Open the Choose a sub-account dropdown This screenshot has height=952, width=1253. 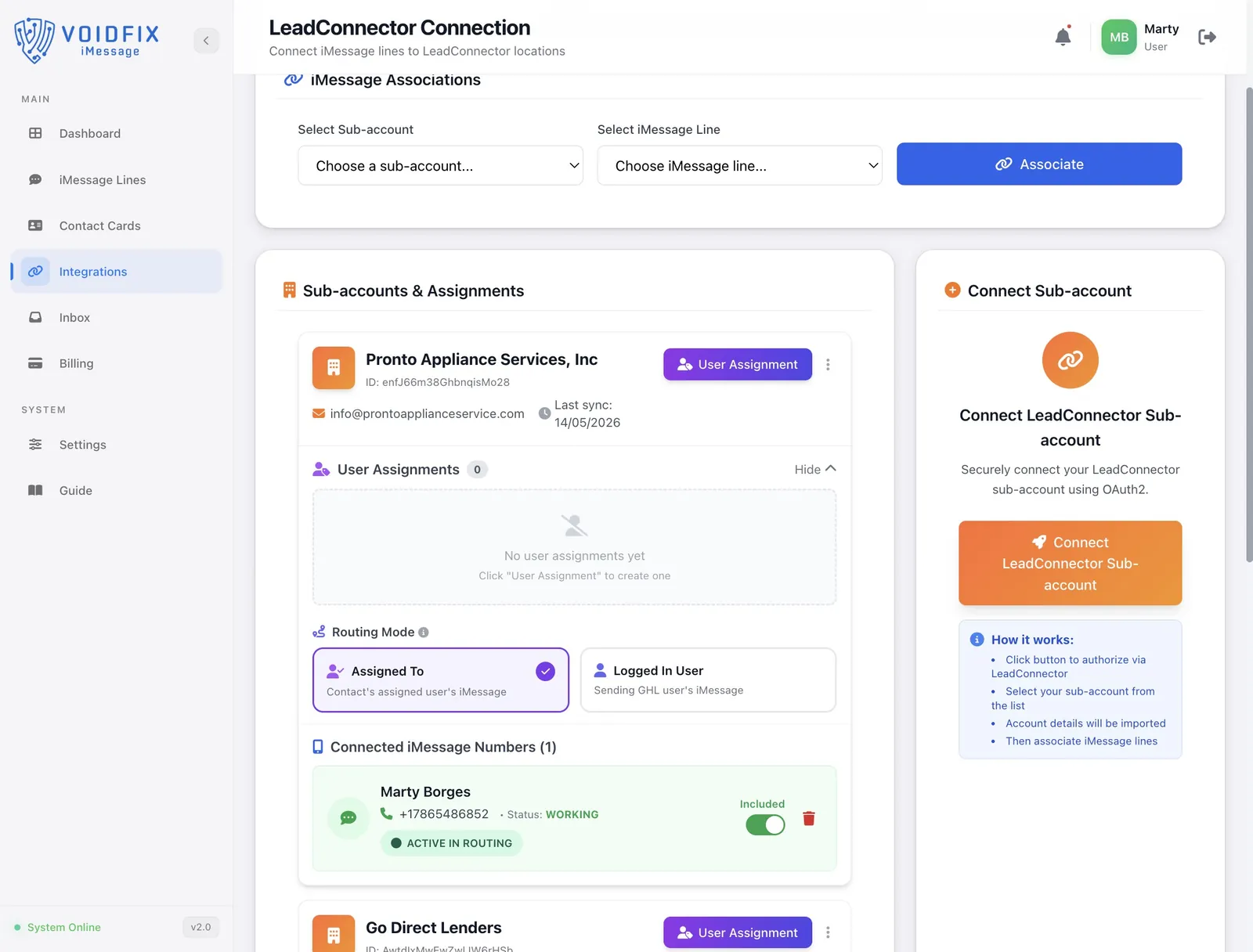point(440,165)
